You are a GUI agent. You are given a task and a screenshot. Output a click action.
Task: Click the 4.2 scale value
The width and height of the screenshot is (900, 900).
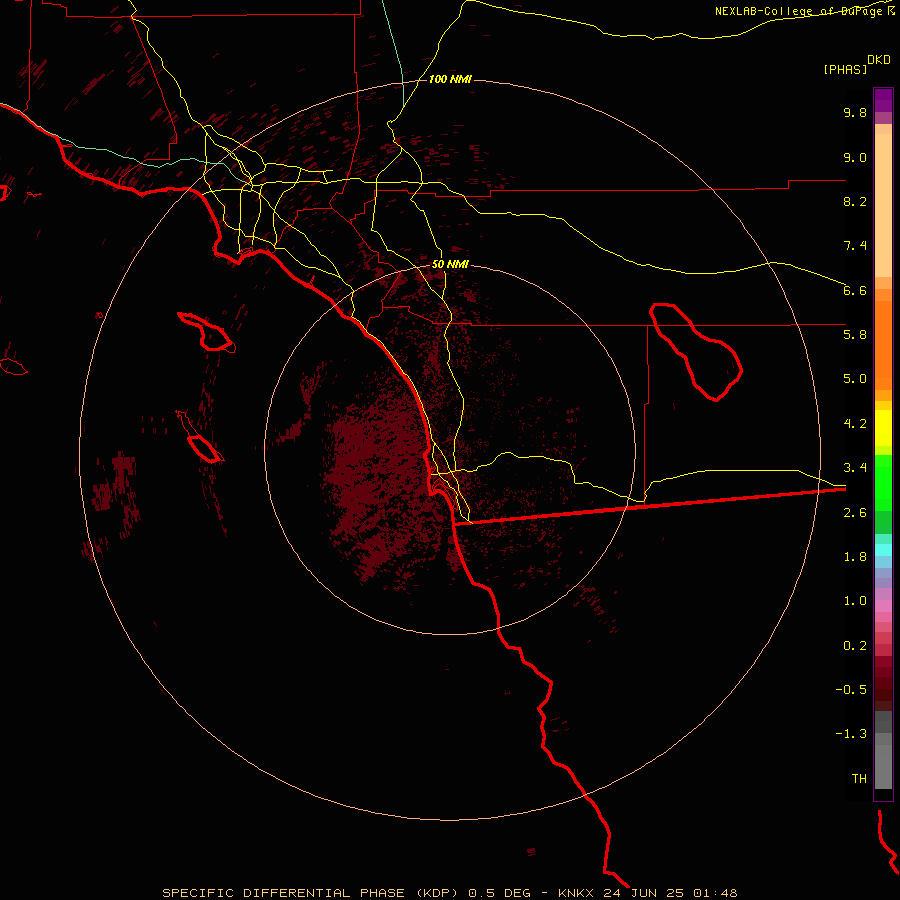pos(855,424)
